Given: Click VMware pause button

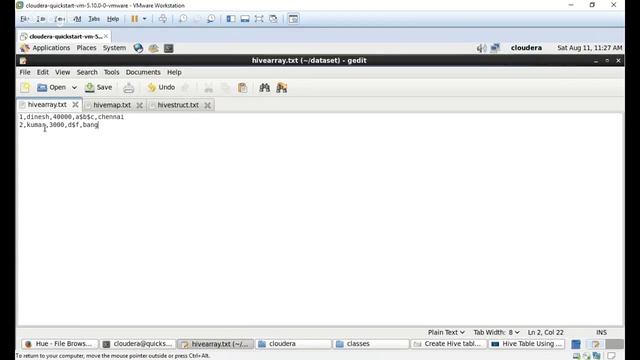Looking at the screenshot, I should pos(134,19).
